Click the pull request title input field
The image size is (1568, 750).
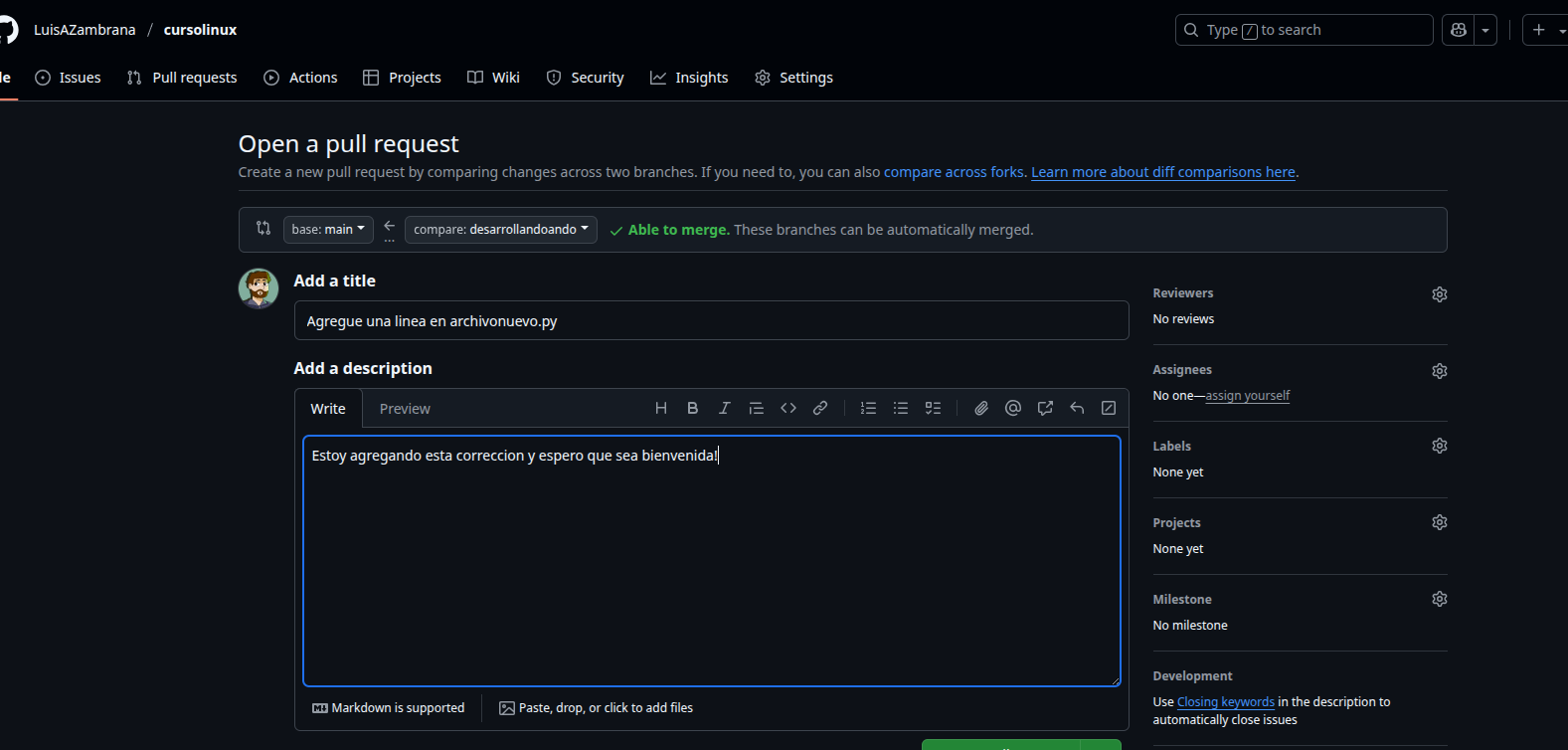coord(711,321)
